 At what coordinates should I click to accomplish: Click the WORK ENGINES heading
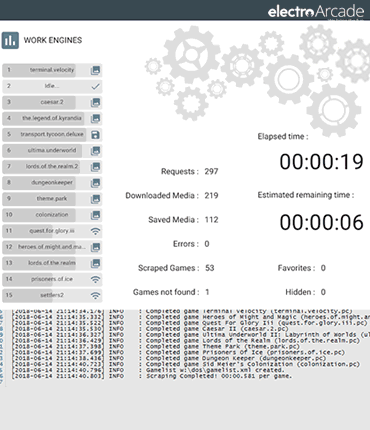(53, 40)
